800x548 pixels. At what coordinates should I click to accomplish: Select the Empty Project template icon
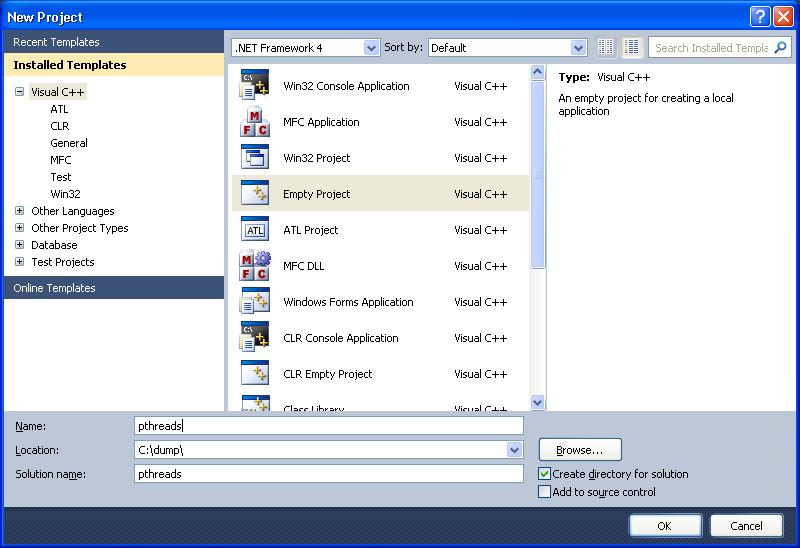click(255, 193)
